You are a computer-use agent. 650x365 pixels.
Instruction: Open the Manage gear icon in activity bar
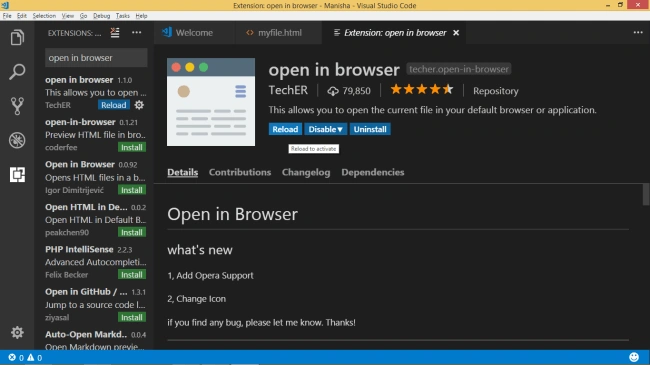point(17,332)
